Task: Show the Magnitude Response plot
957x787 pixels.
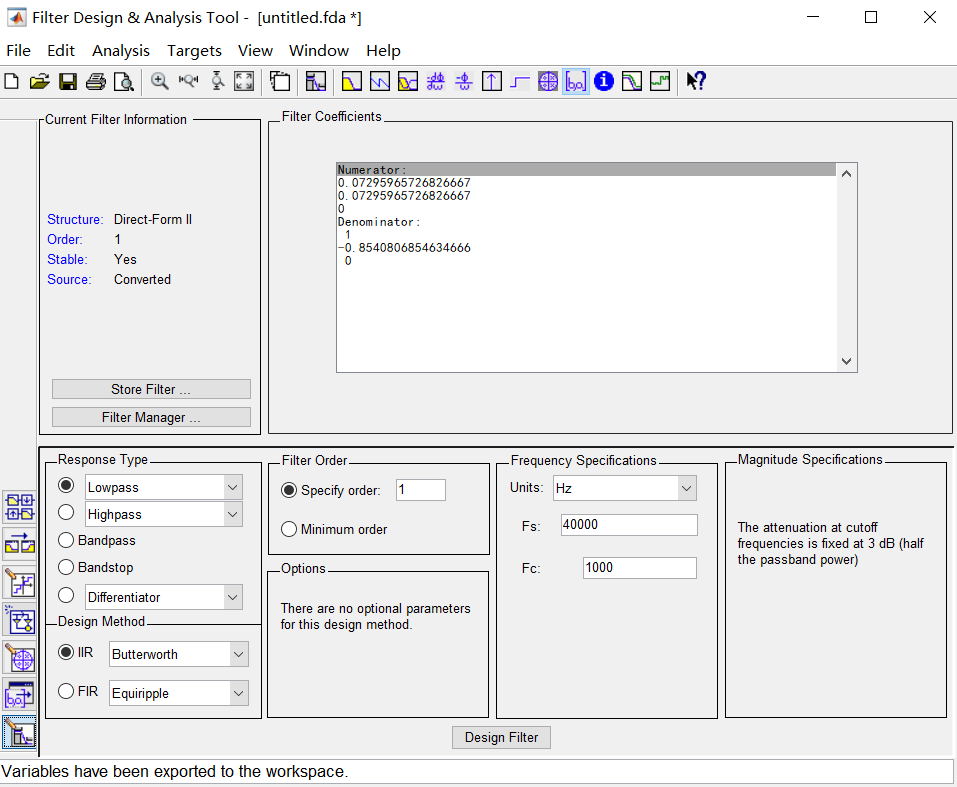Action: tap(352, 81)
